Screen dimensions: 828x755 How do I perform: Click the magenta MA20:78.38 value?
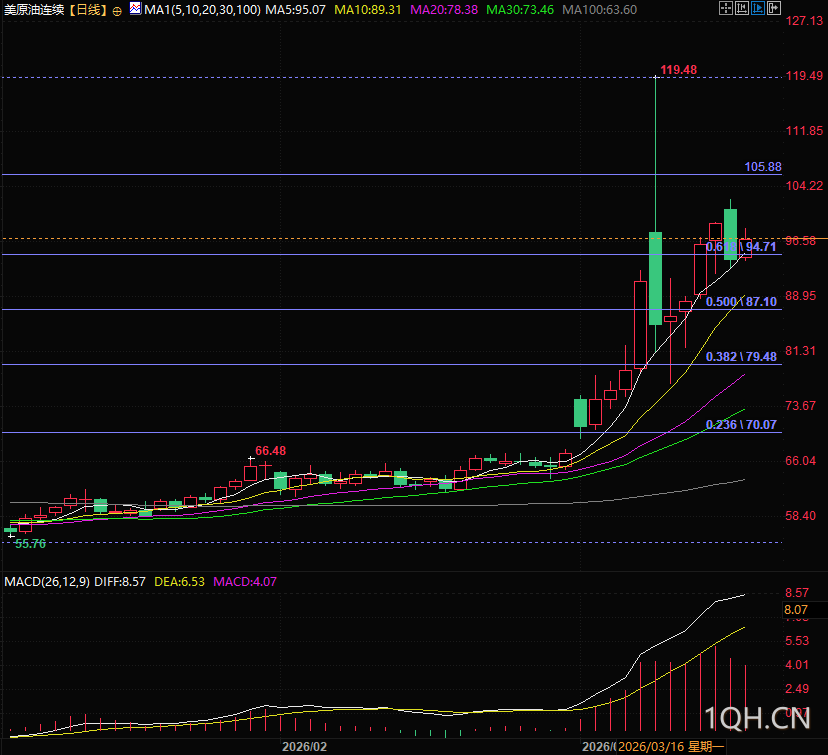click(444, 10)
